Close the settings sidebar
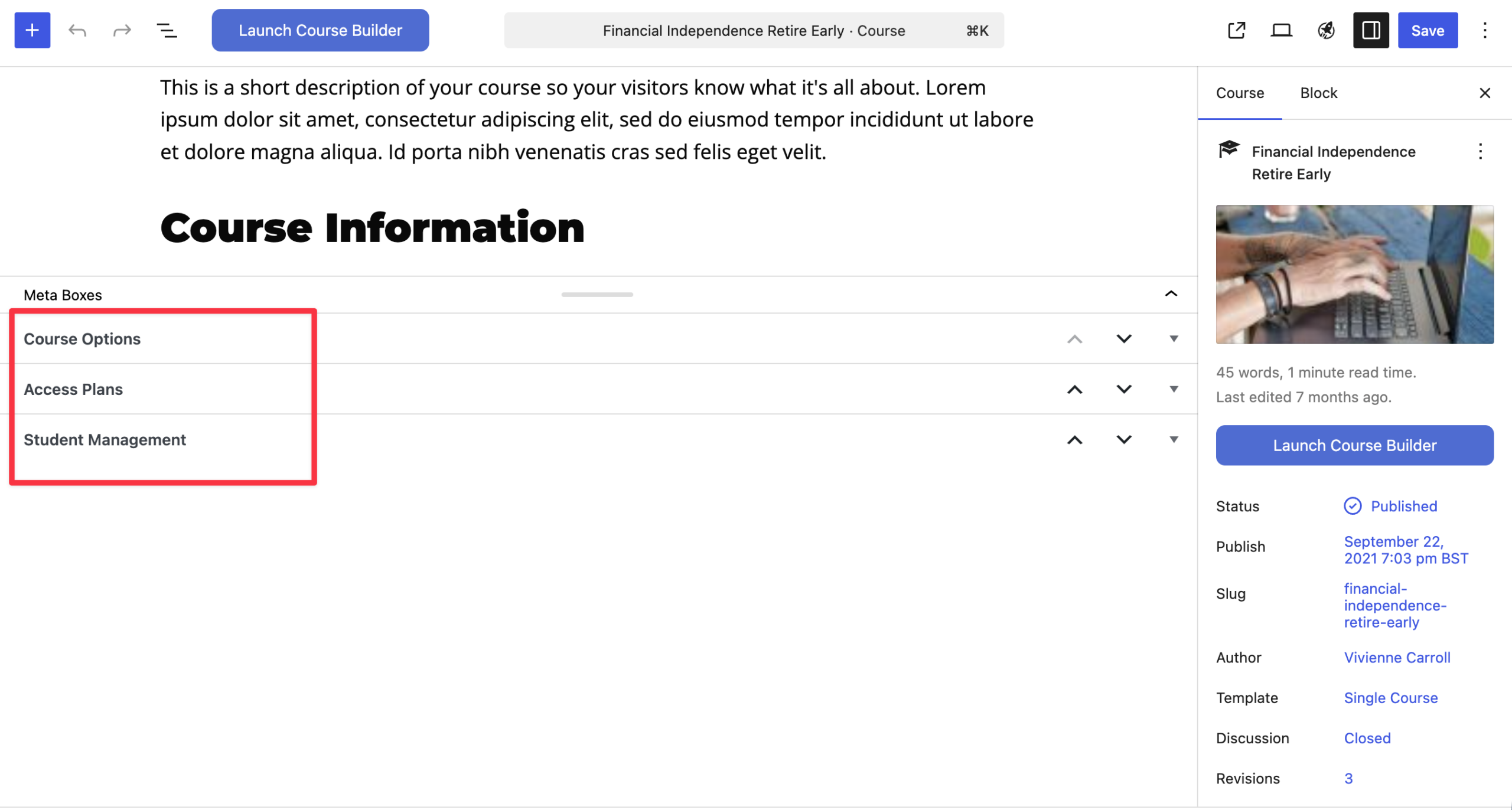Image resolution: width=1512 pixels, height=810 pixels. click(1485, 93)
